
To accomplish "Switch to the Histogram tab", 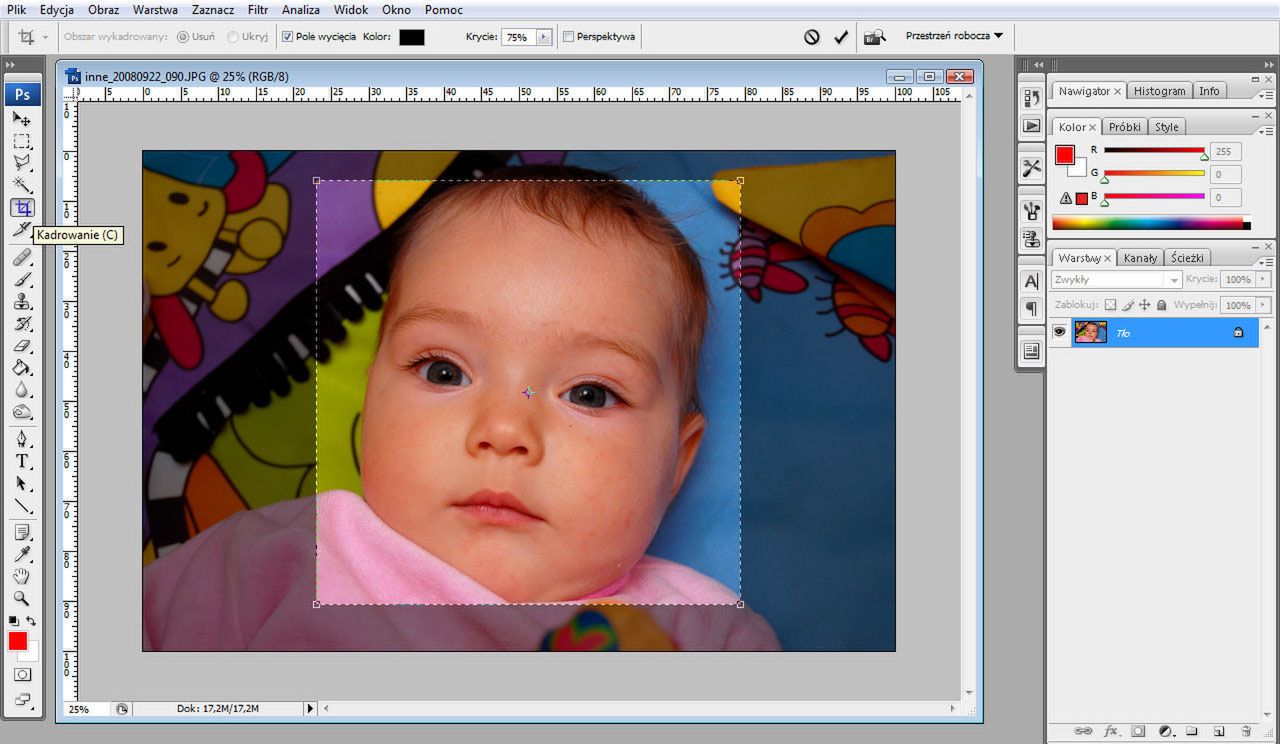I will coord(1160,91).
